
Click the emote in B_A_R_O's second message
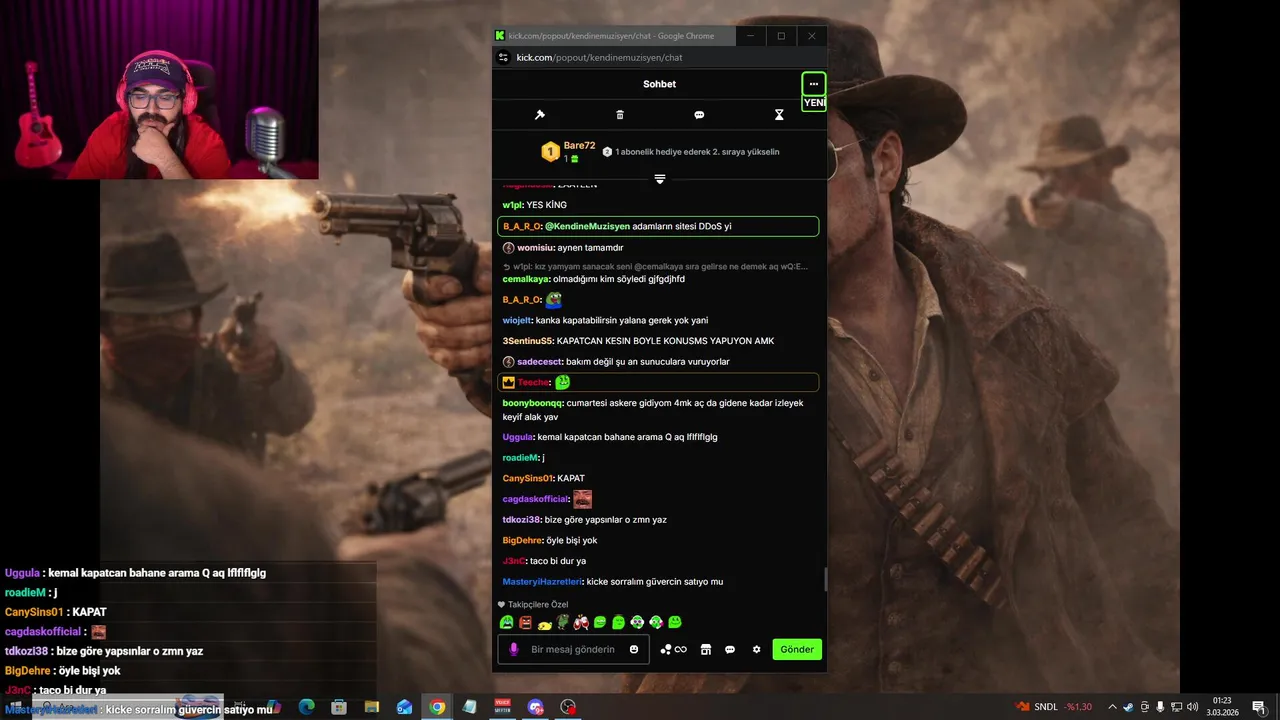553,299
